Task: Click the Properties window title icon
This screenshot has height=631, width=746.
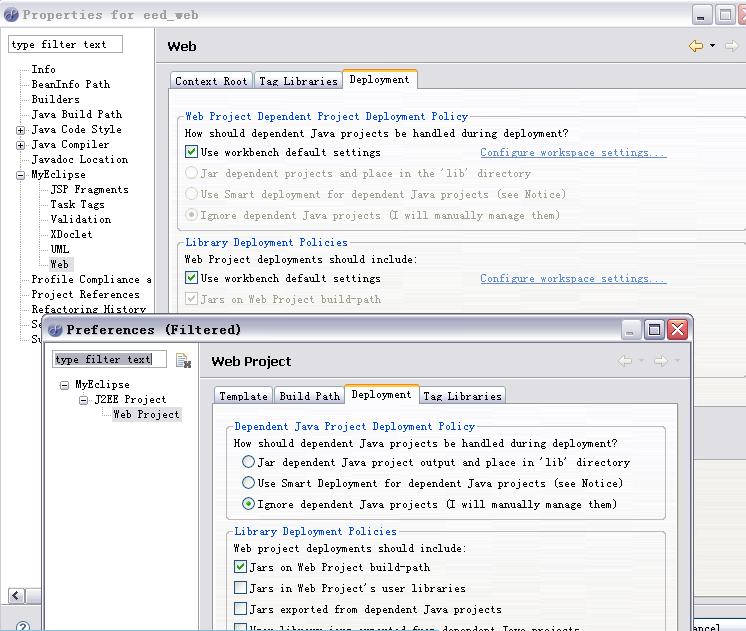Action: coord(12,15)
